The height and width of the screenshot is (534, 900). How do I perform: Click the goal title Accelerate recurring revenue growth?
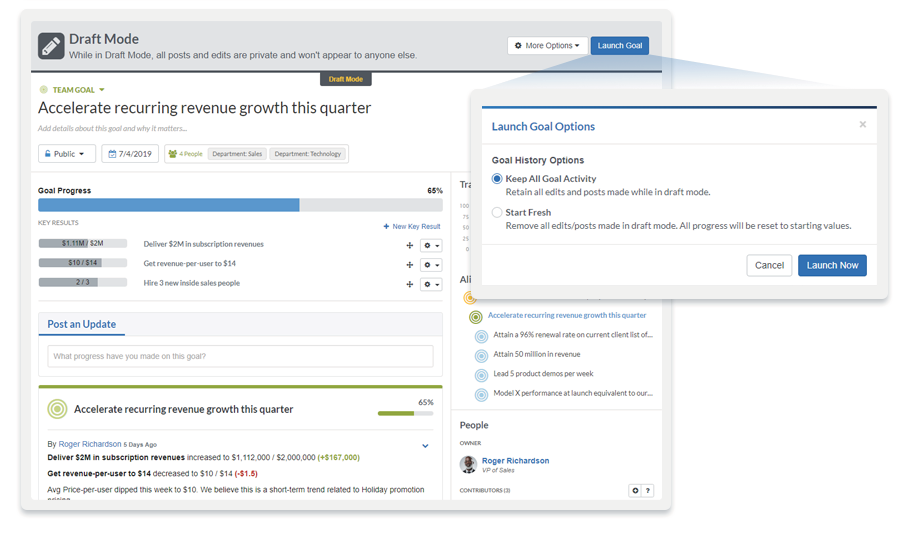204,108
